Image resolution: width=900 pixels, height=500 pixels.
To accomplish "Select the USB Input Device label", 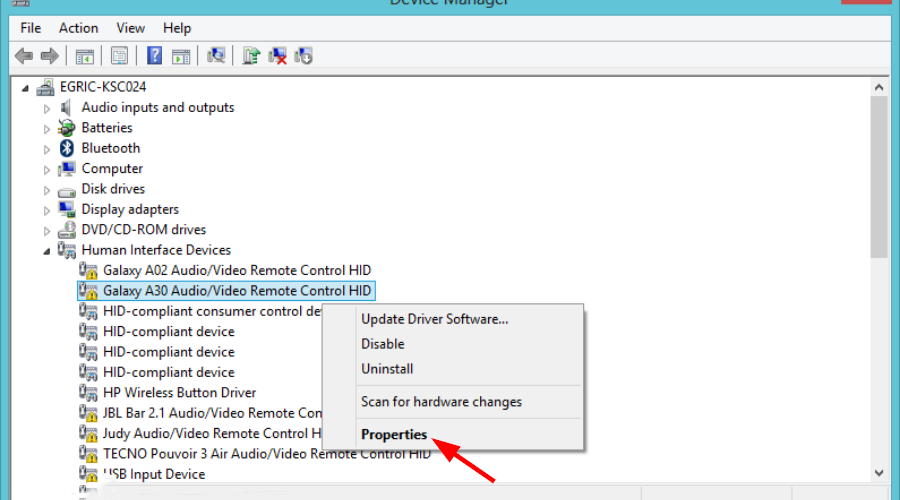I will [154, 474].
